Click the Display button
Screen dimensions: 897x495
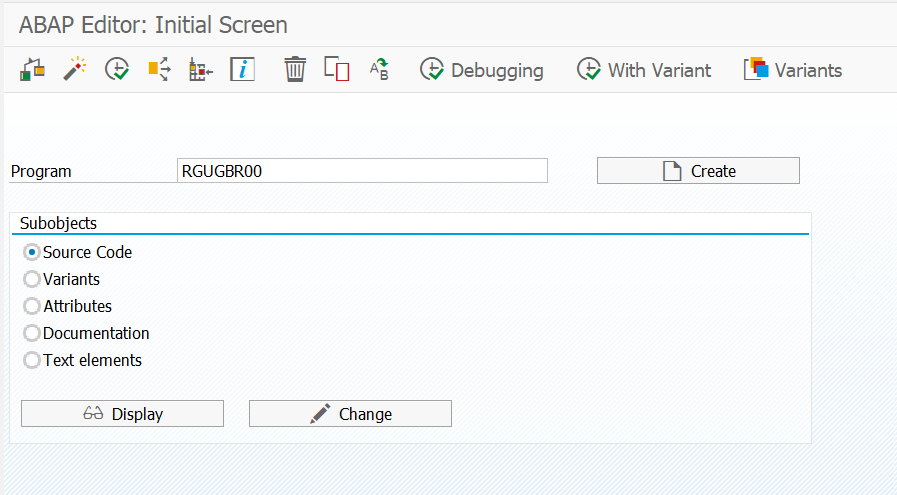[x=122, y=413]
